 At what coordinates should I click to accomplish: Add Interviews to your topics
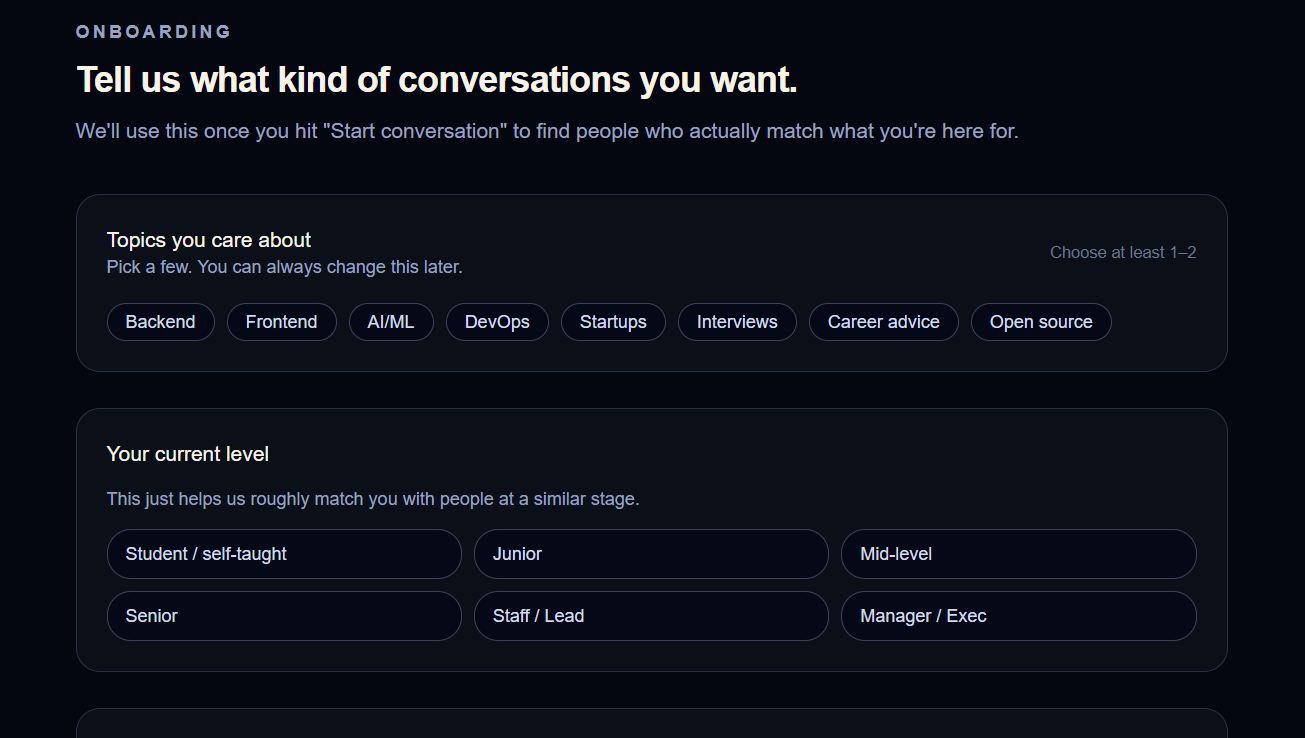pyautogui.click(x=737, y=322)
